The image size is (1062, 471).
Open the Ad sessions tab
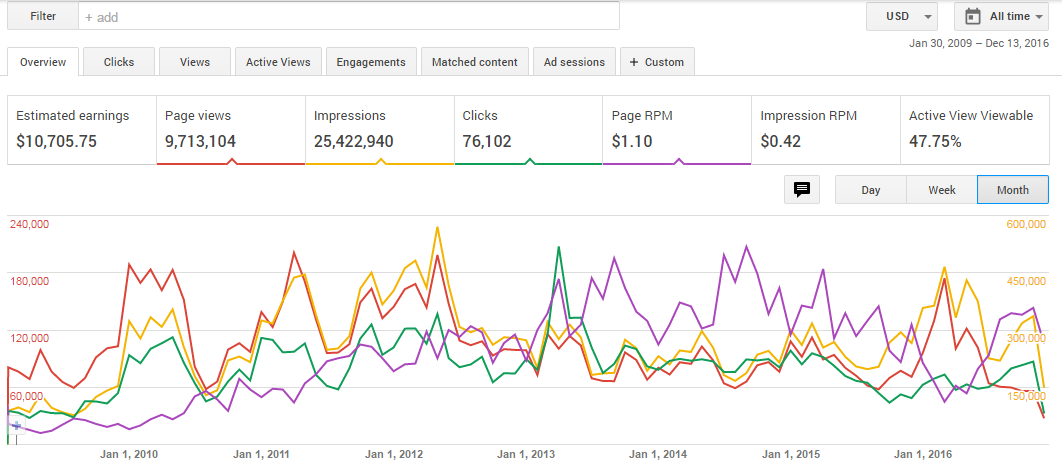coord(574,62)
